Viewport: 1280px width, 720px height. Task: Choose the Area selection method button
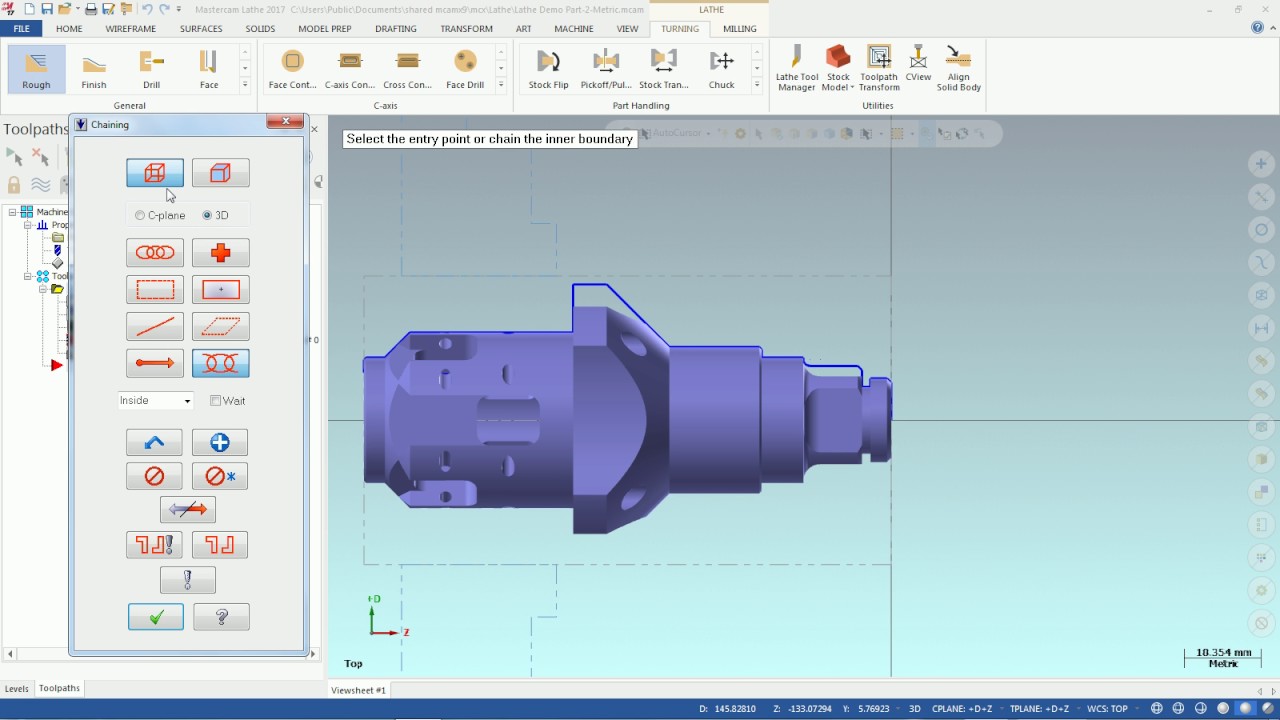coord(221,290)
